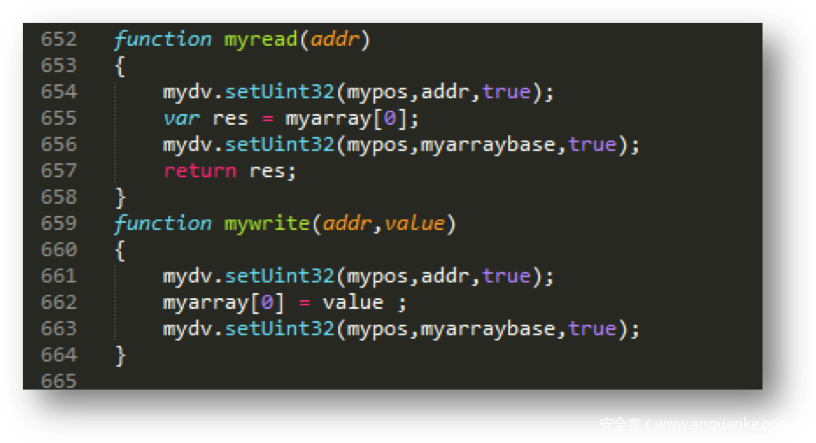Click myarraybase on line 656
The image size is (816, 443).
488,145
